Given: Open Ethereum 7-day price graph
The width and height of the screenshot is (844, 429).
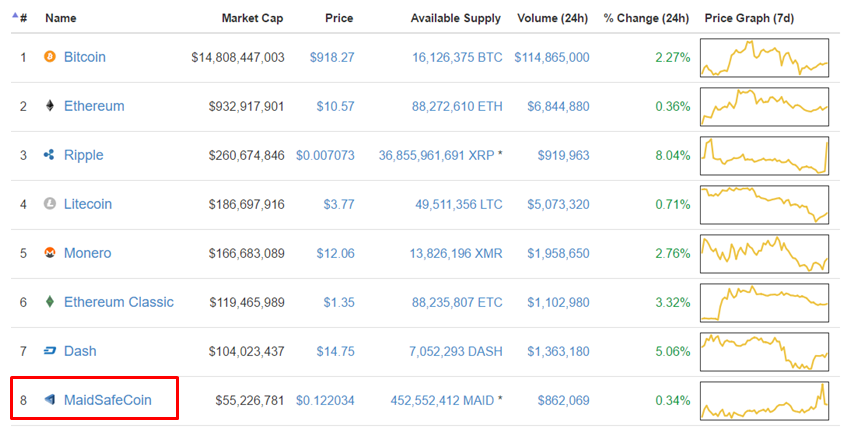Looking at the screenshot, I should (x=764, y=107).
